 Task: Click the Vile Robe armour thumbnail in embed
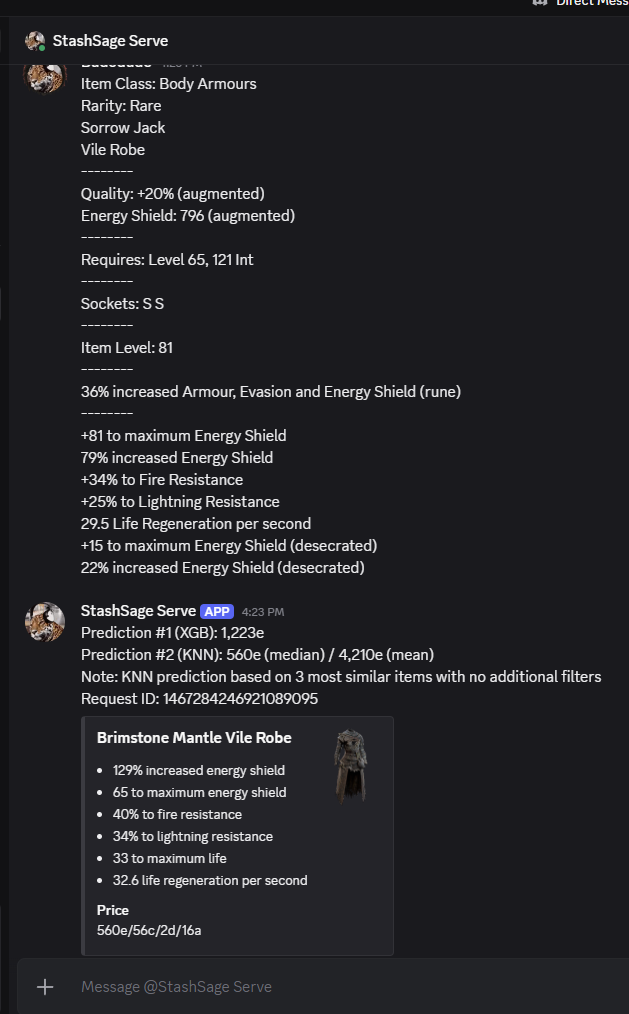point(350,765)
